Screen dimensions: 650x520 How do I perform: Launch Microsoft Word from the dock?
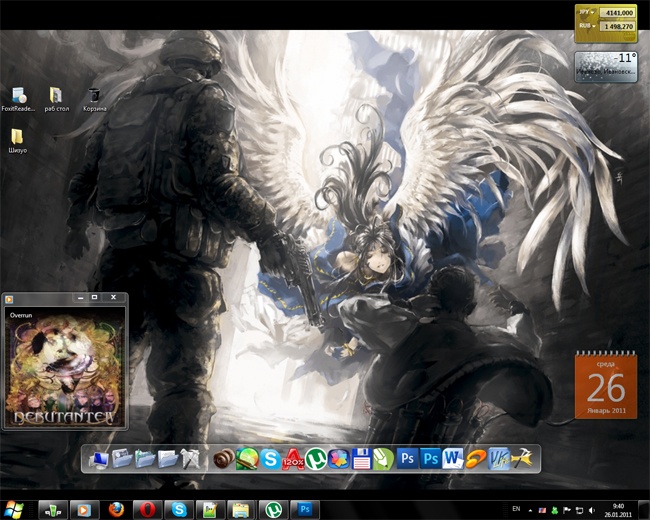pyautogui.click(x=452, y=459)
